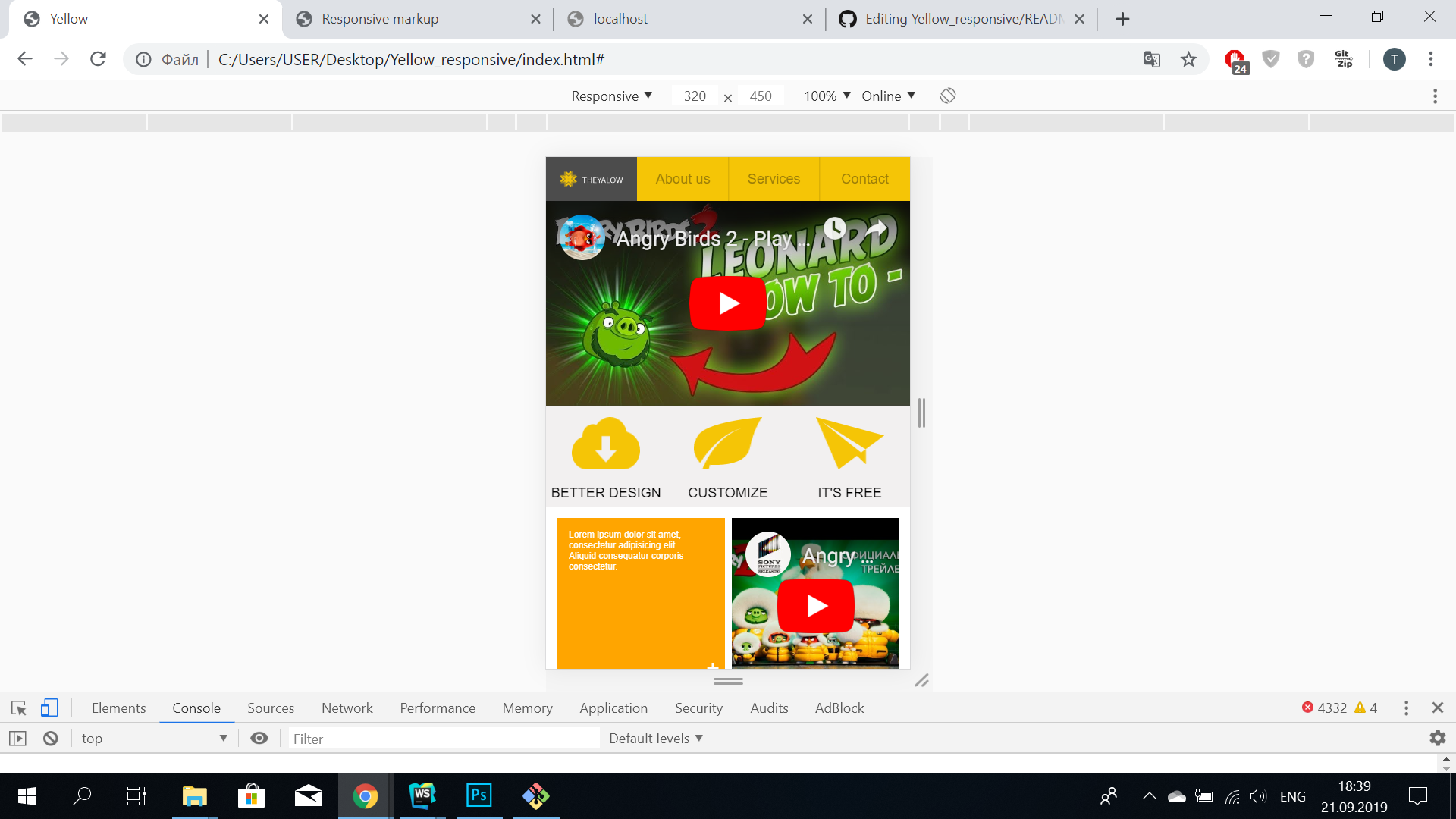This screenshot has height=819, width=1456.
Task: Click the address bar URL
Action: tap(411, 59)
